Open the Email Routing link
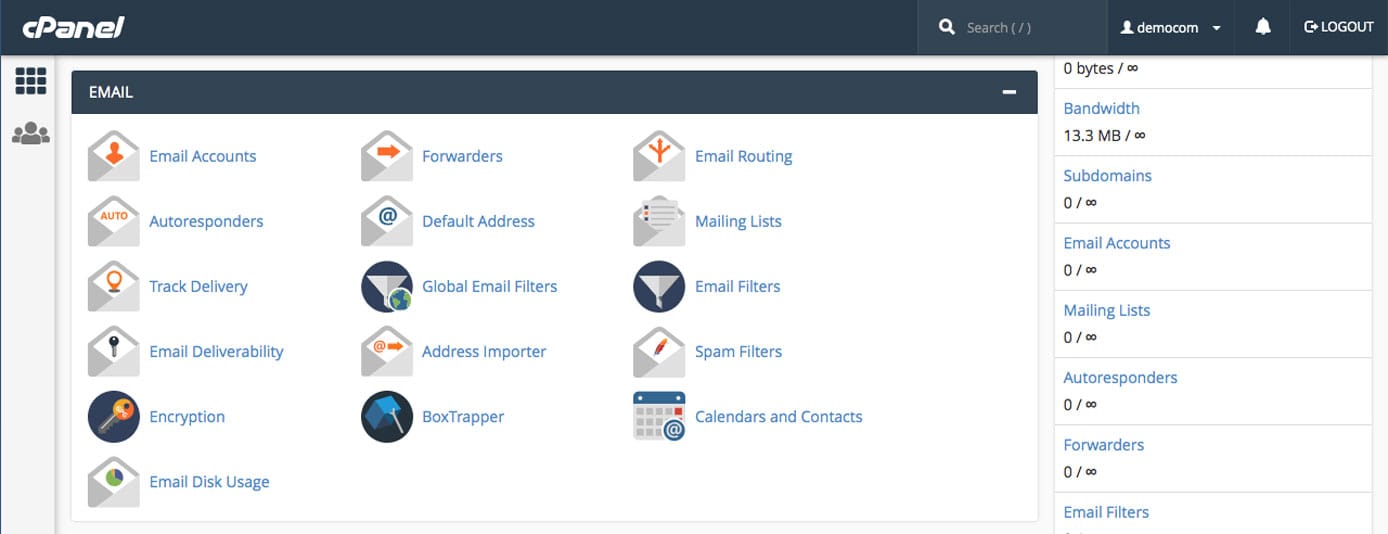 point(743,156)
